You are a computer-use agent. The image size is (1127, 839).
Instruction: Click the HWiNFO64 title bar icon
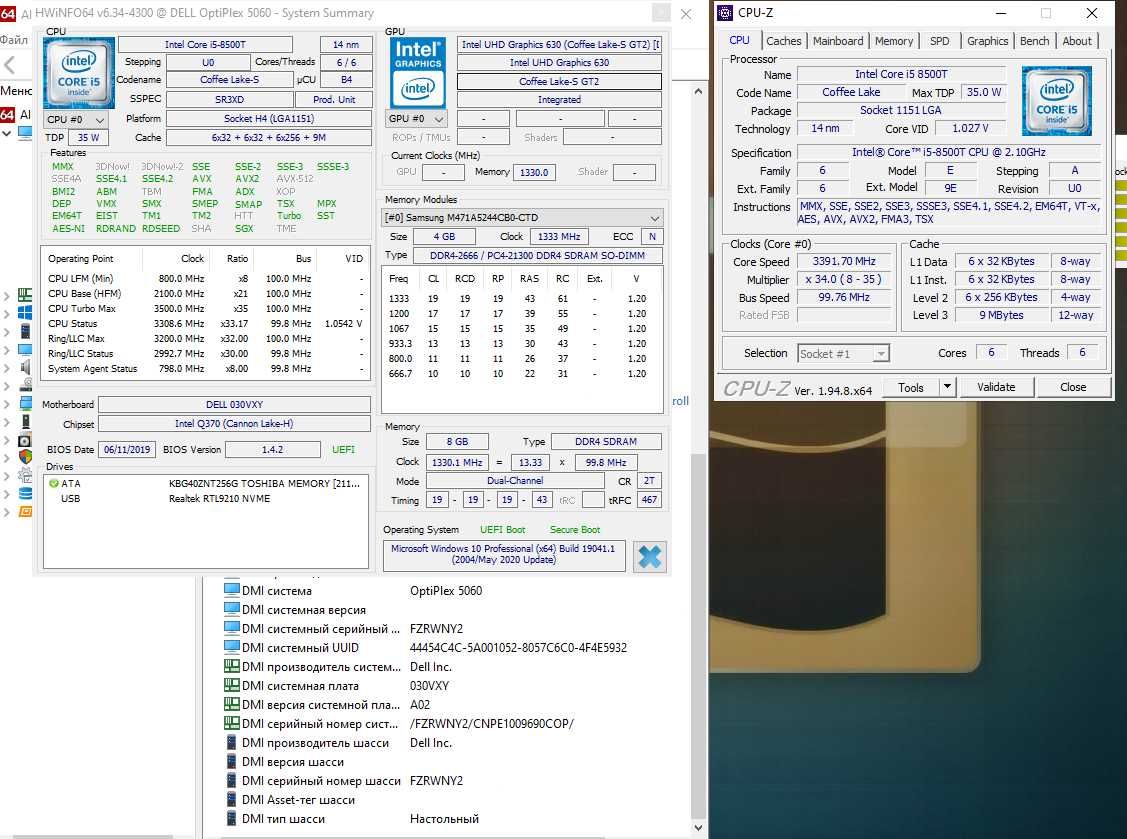tap(7, 12)
